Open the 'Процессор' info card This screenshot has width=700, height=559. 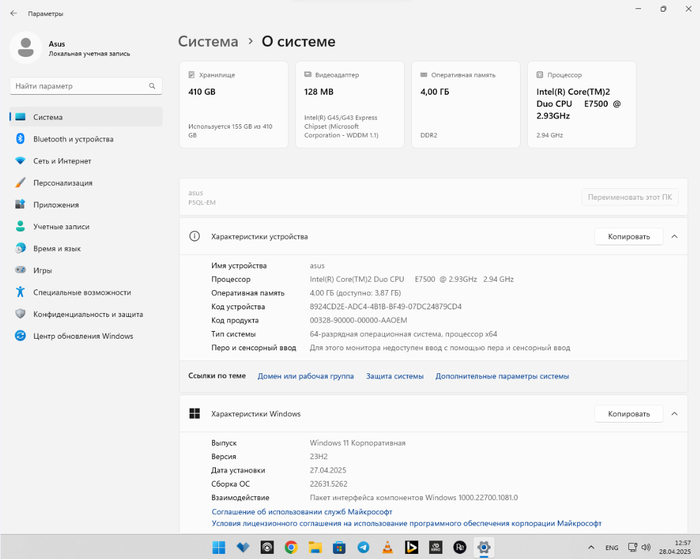coord(582,104)
